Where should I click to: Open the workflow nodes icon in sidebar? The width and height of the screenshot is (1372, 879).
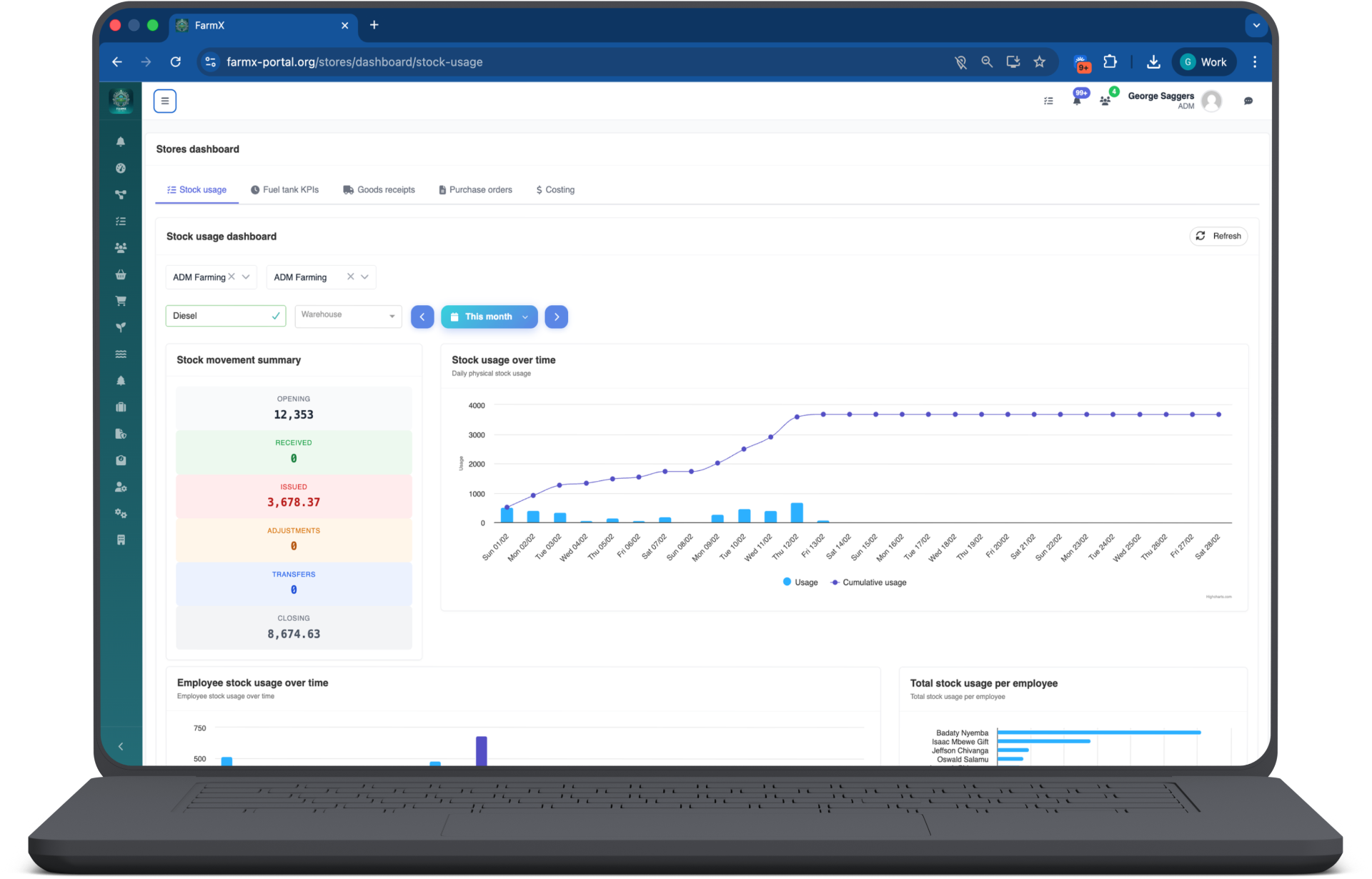click(x=121, y=194)
